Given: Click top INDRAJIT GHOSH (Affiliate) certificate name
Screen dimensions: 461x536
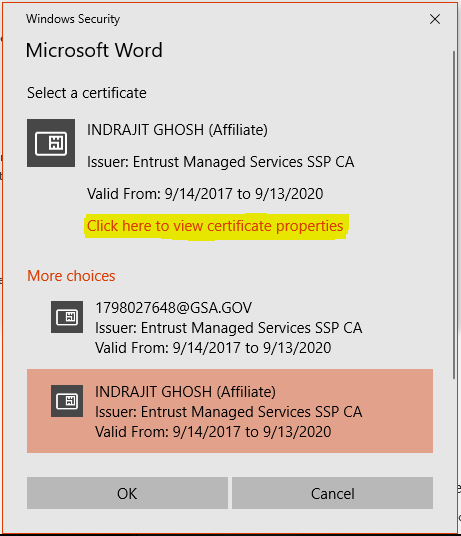Looking at the screenshot, I should [x=177, y=130].
